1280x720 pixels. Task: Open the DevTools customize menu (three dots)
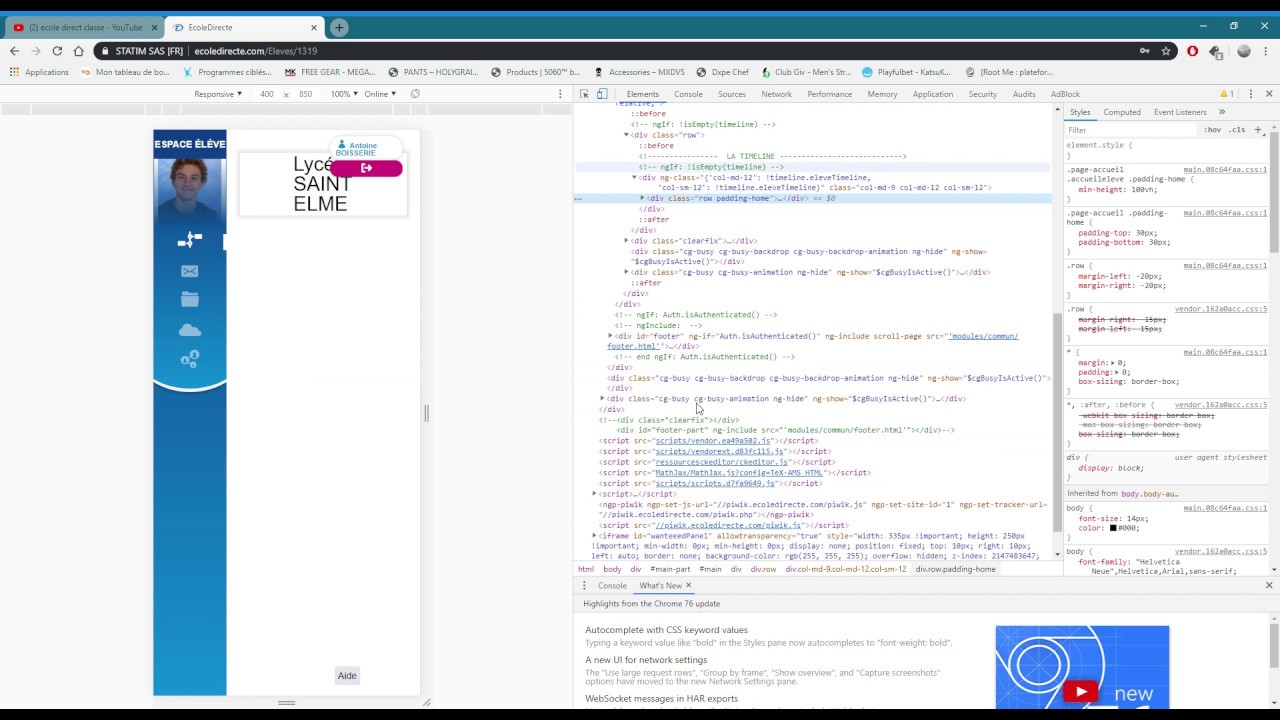(1251, 94)
